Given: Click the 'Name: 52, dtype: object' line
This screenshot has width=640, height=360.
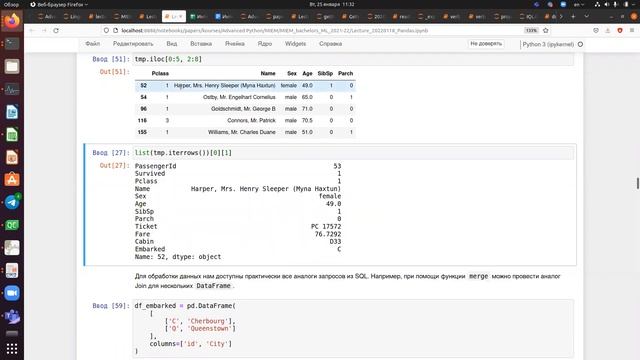Looking at the screenshot, I should pyautogui.click(x=178, y=257).
